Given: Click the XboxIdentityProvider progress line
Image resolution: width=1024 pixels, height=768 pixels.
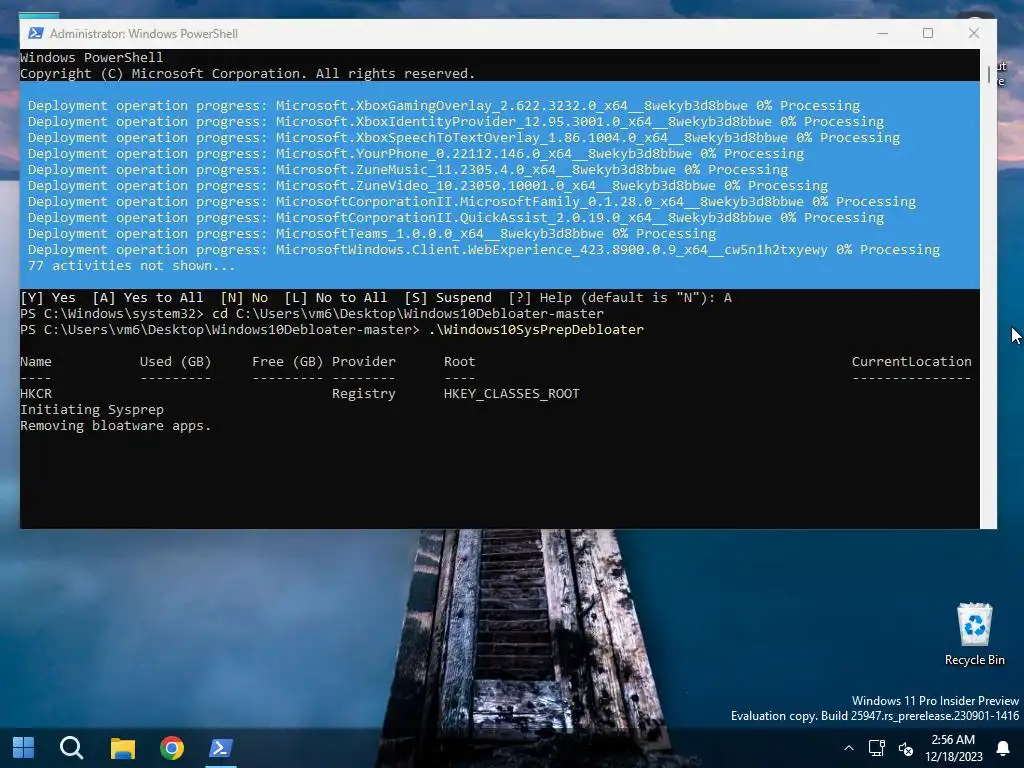Looking at the screenshot, I should click(456, 122).
